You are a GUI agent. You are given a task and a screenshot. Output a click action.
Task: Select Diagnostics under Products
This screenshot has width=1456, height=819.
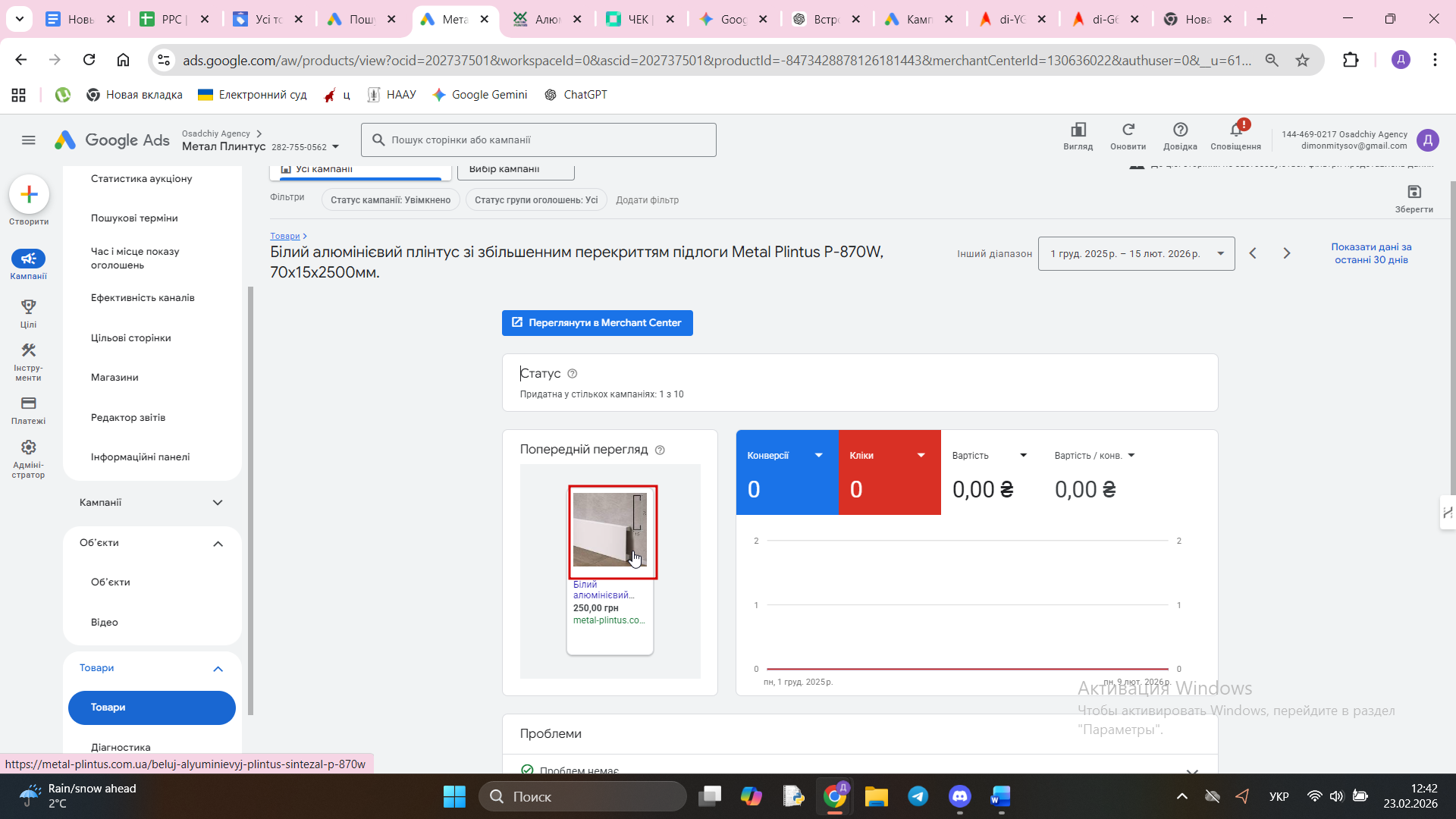click(121, 748)
